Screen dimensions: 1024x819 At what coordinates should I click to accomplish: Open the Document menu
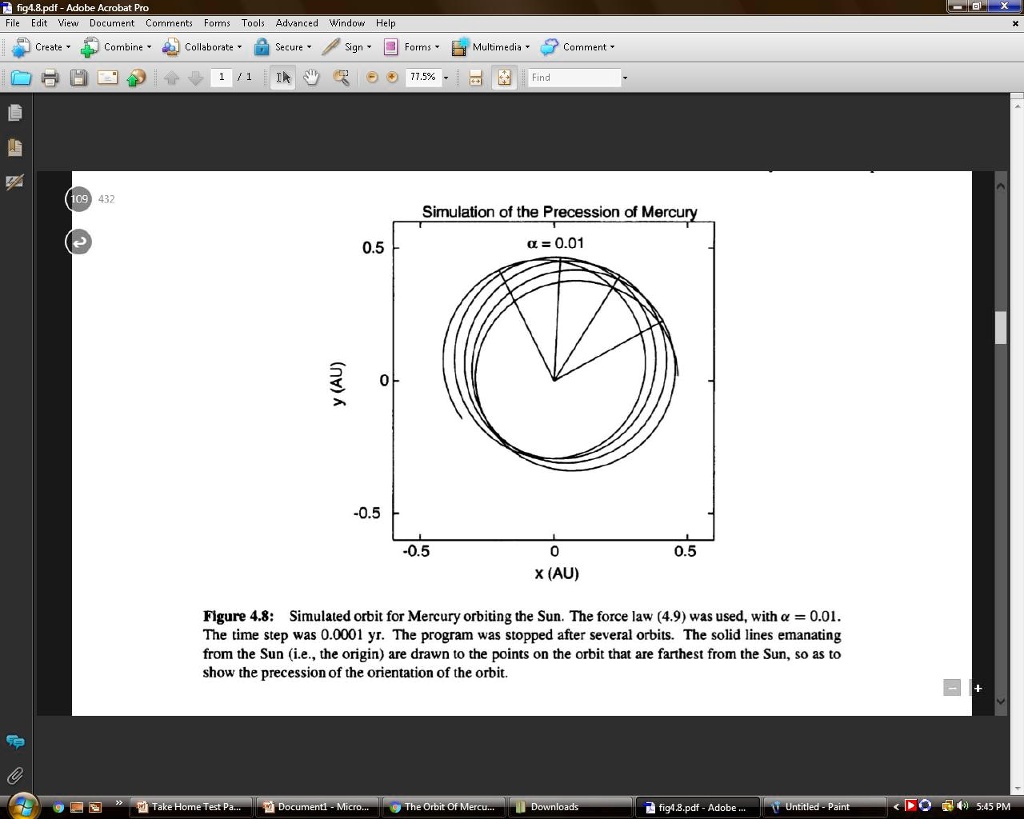111,23
